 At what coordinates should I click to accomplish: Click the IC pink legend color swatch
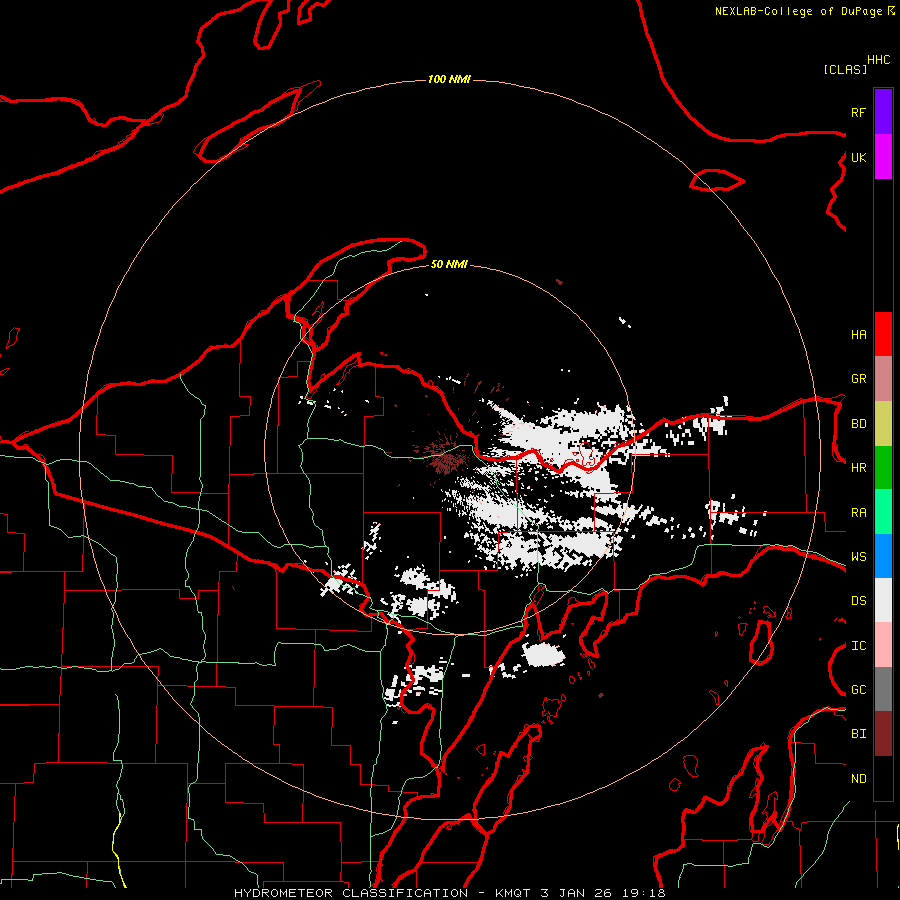(883, 645)
